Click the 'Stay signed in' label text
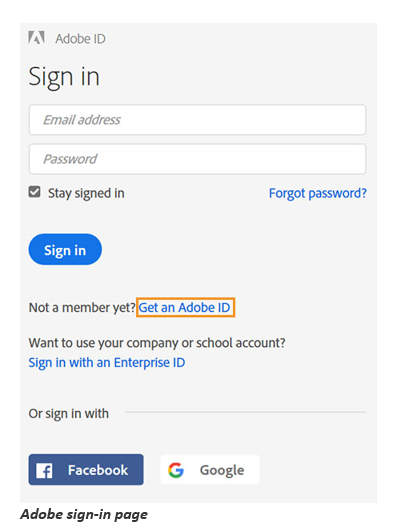The width and height of the screenshot is (396, 532). [x=86, y=193]
